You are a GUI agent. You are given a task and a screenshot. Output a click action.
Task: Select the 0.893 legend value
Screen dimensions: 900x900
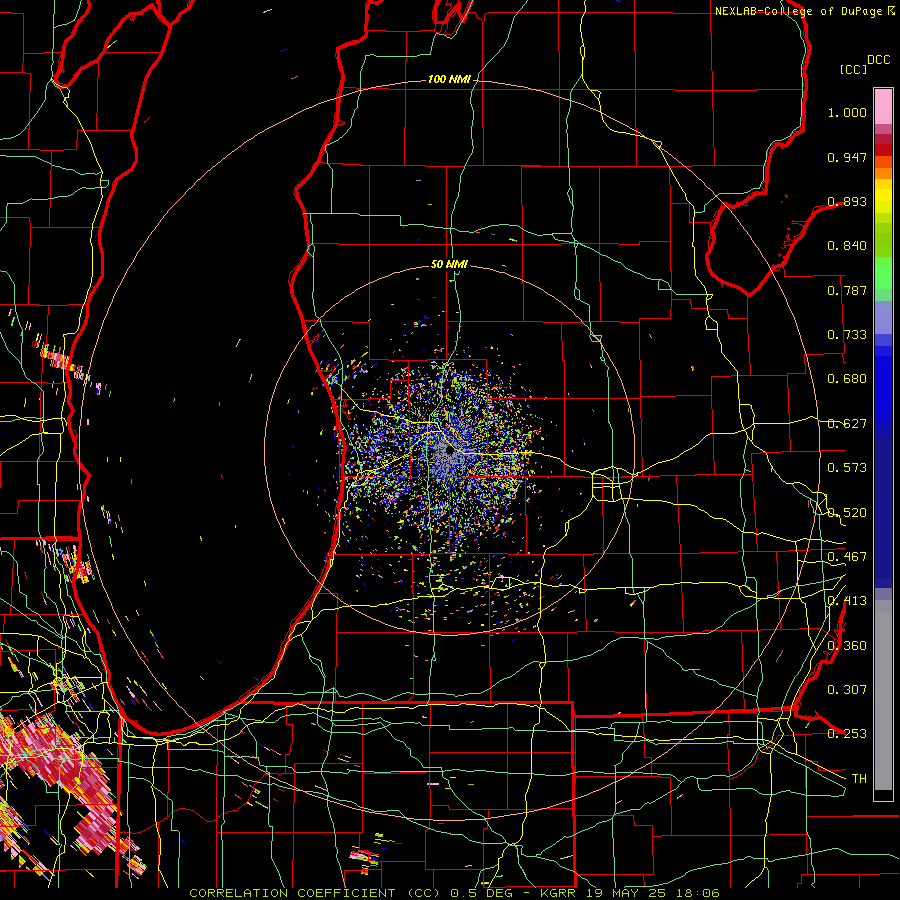tap(847, 201)
